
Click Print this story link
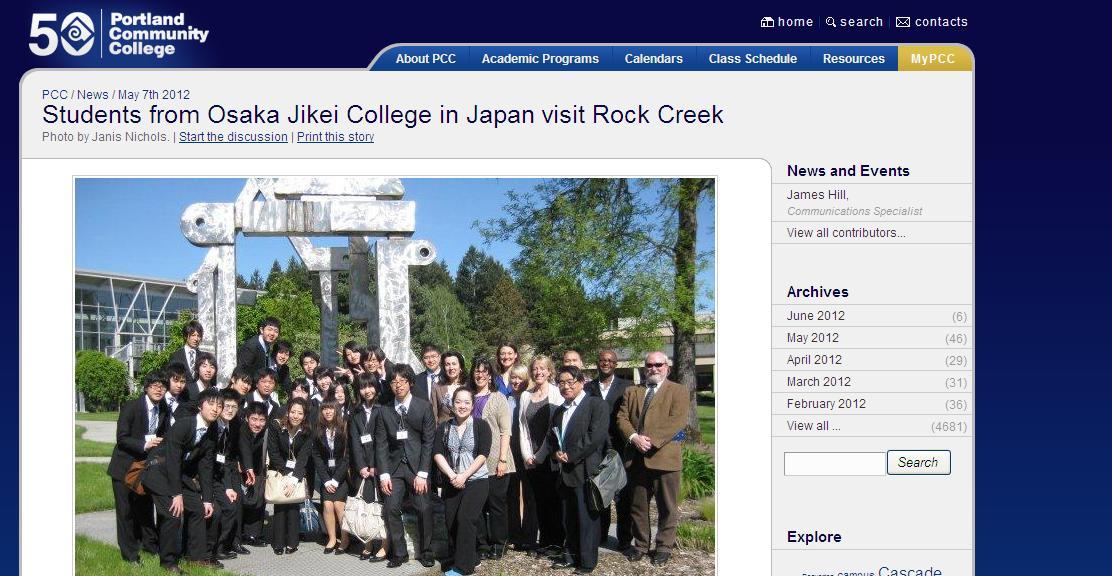point(335,137)
